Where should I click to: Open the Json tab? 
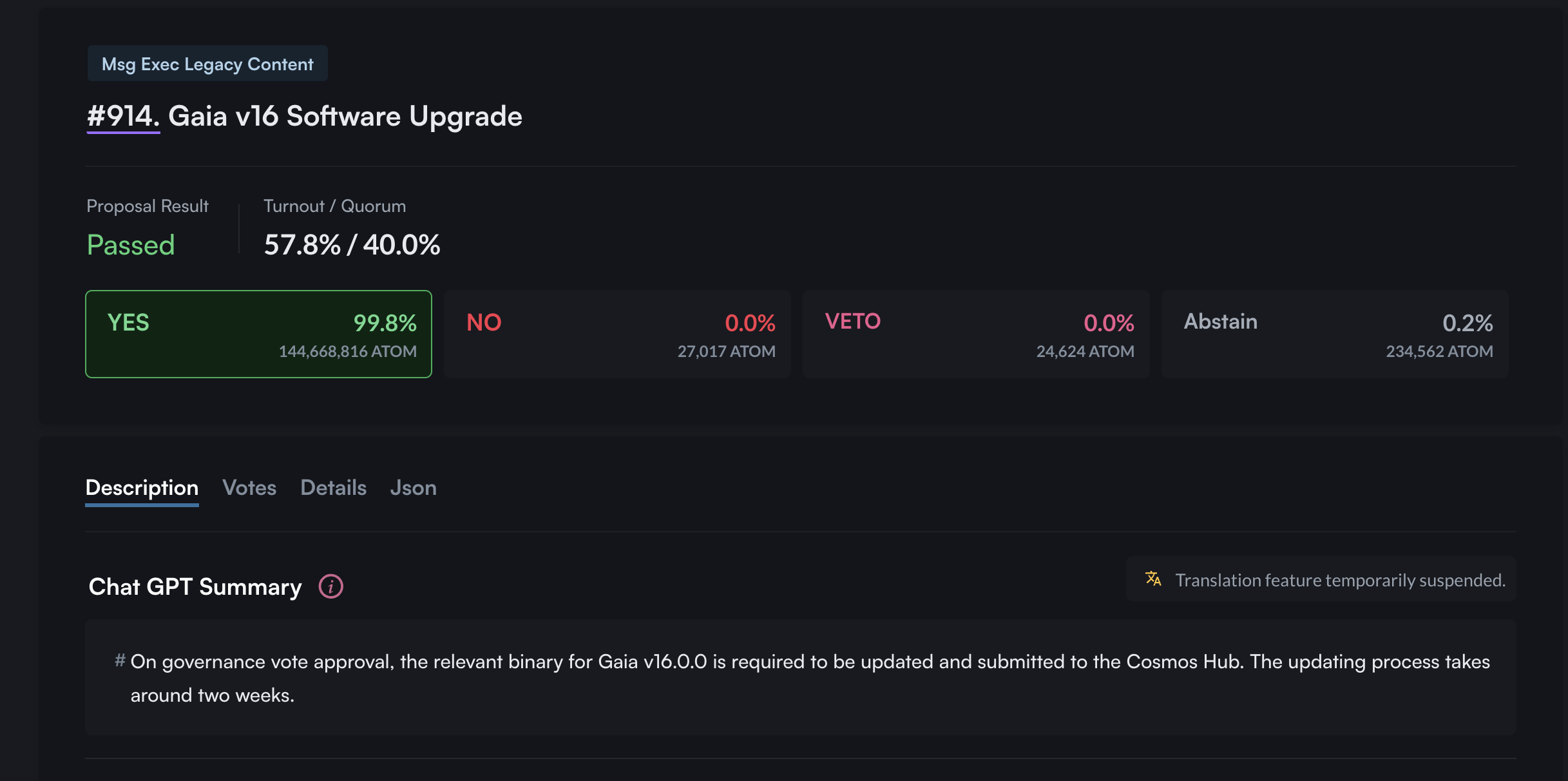413,488
